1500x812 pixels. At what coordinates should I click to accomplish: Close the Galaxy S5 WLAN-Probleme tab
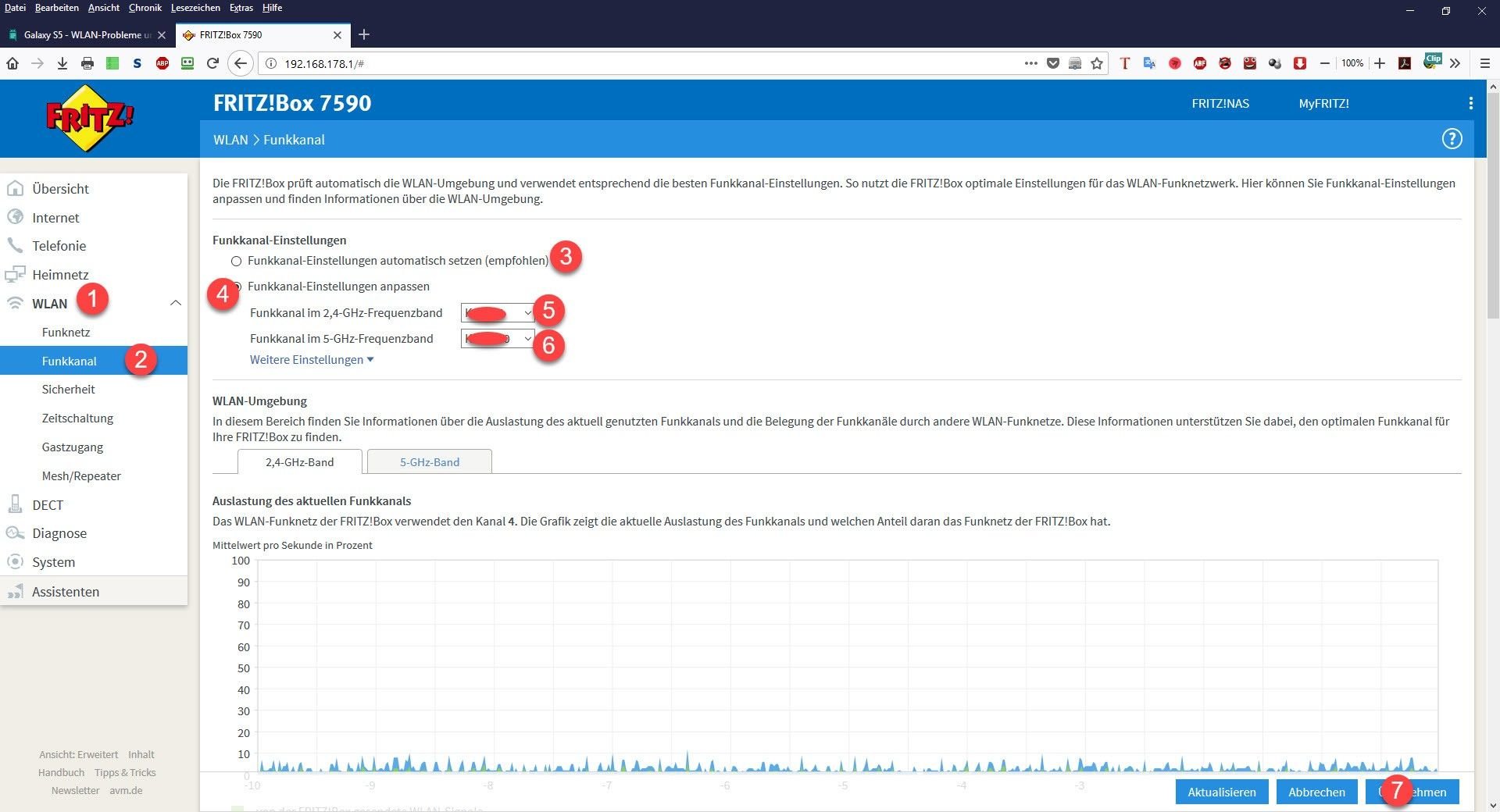162,34
